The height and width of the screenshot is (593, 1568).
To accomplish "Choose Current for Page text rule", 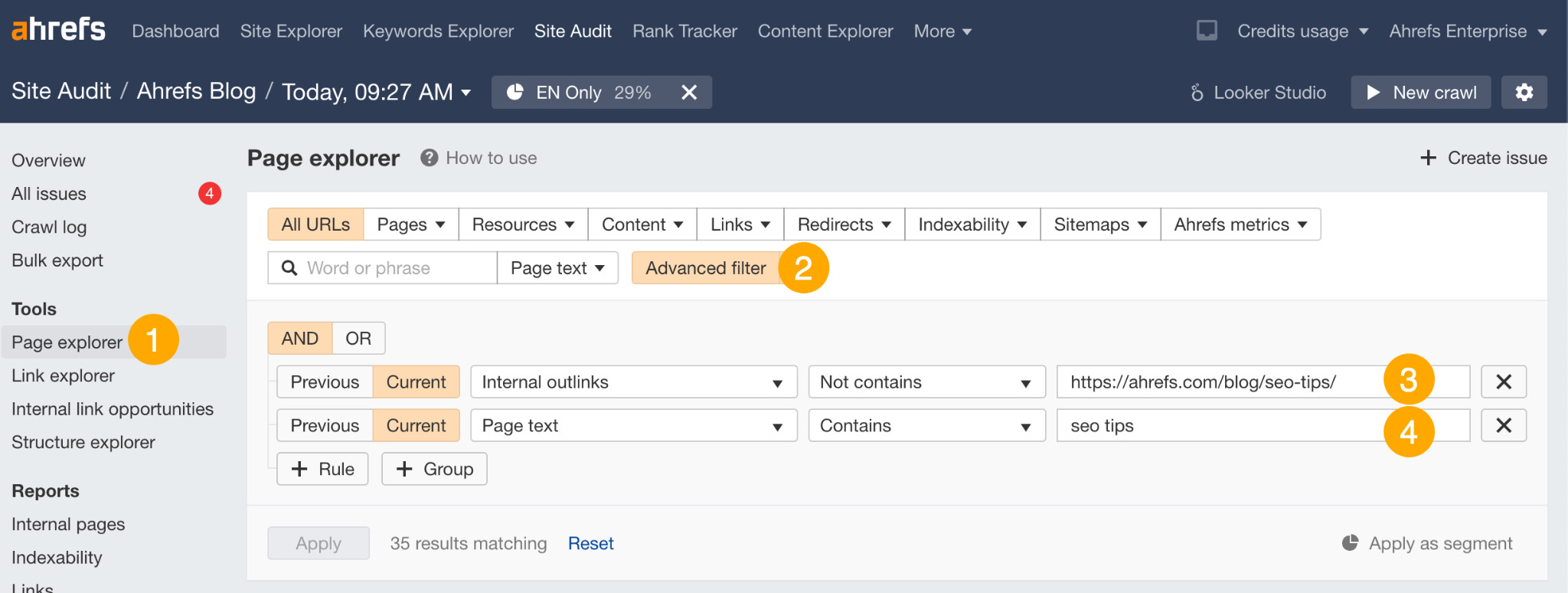I will pos(416,425).
